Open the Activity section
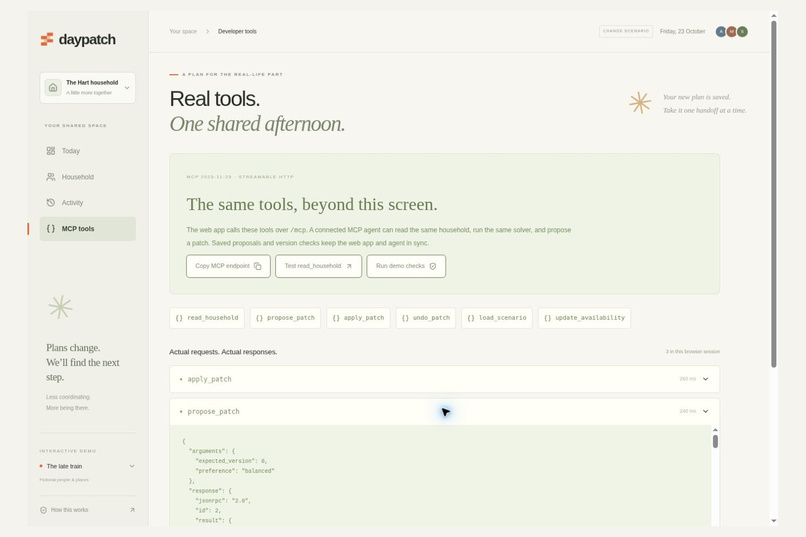 click(87, 202)
